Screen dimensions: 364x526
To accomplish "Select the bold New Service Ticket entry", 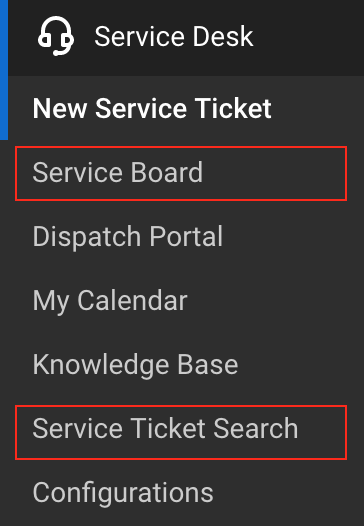I will tap(152, 108).
